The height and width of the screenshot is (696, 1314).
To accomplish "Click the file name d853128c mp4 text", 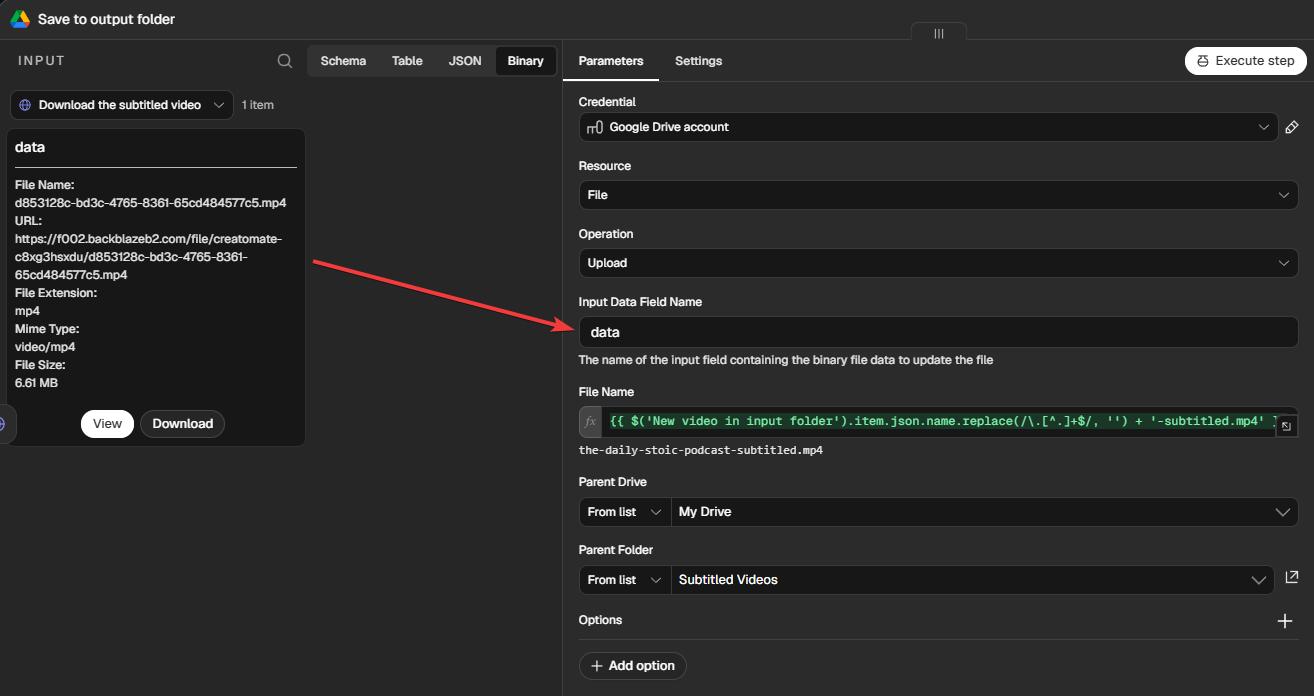I will click(151, 203).
